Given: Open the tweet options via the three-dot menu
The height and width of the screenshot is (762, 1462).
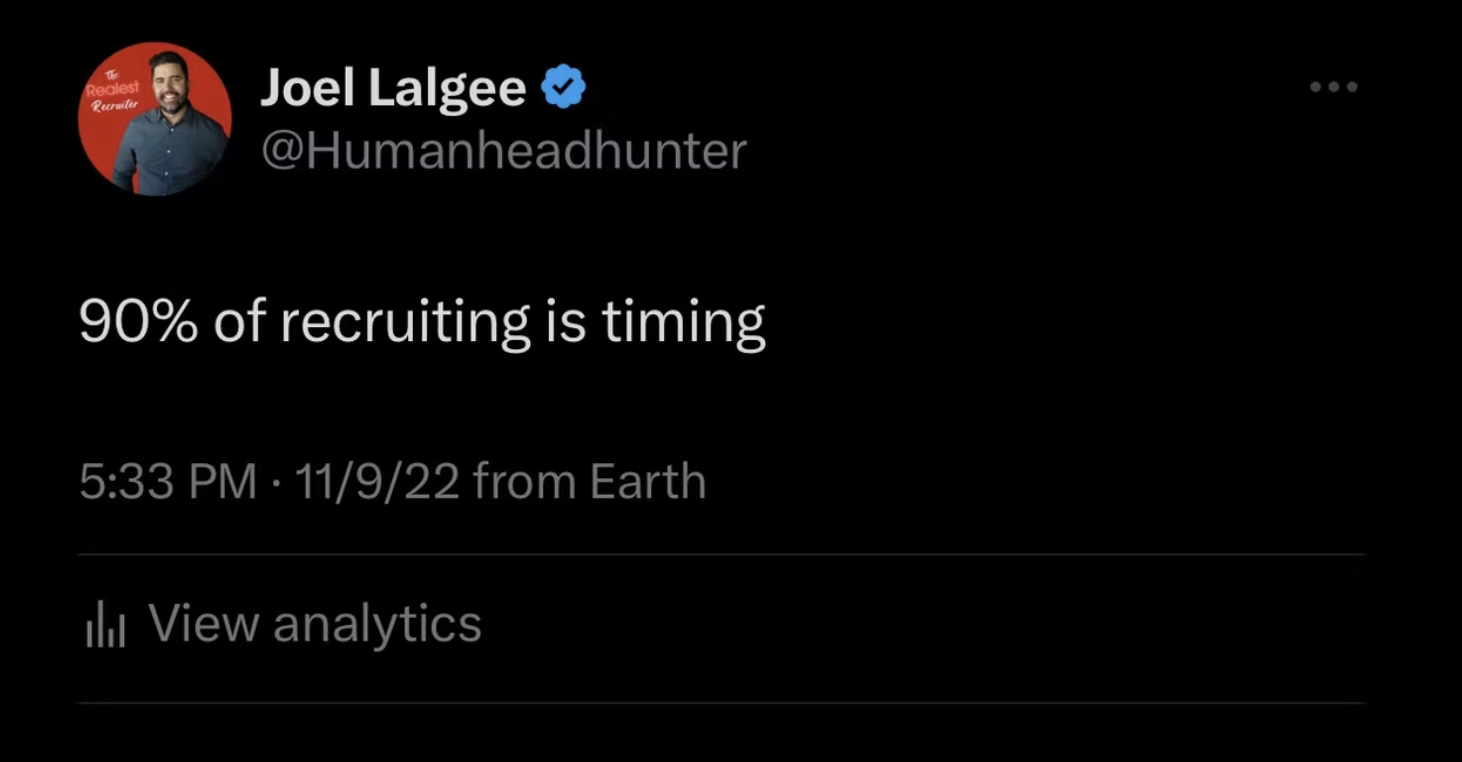Looking at the screenshot, I should coord(1332,87).
